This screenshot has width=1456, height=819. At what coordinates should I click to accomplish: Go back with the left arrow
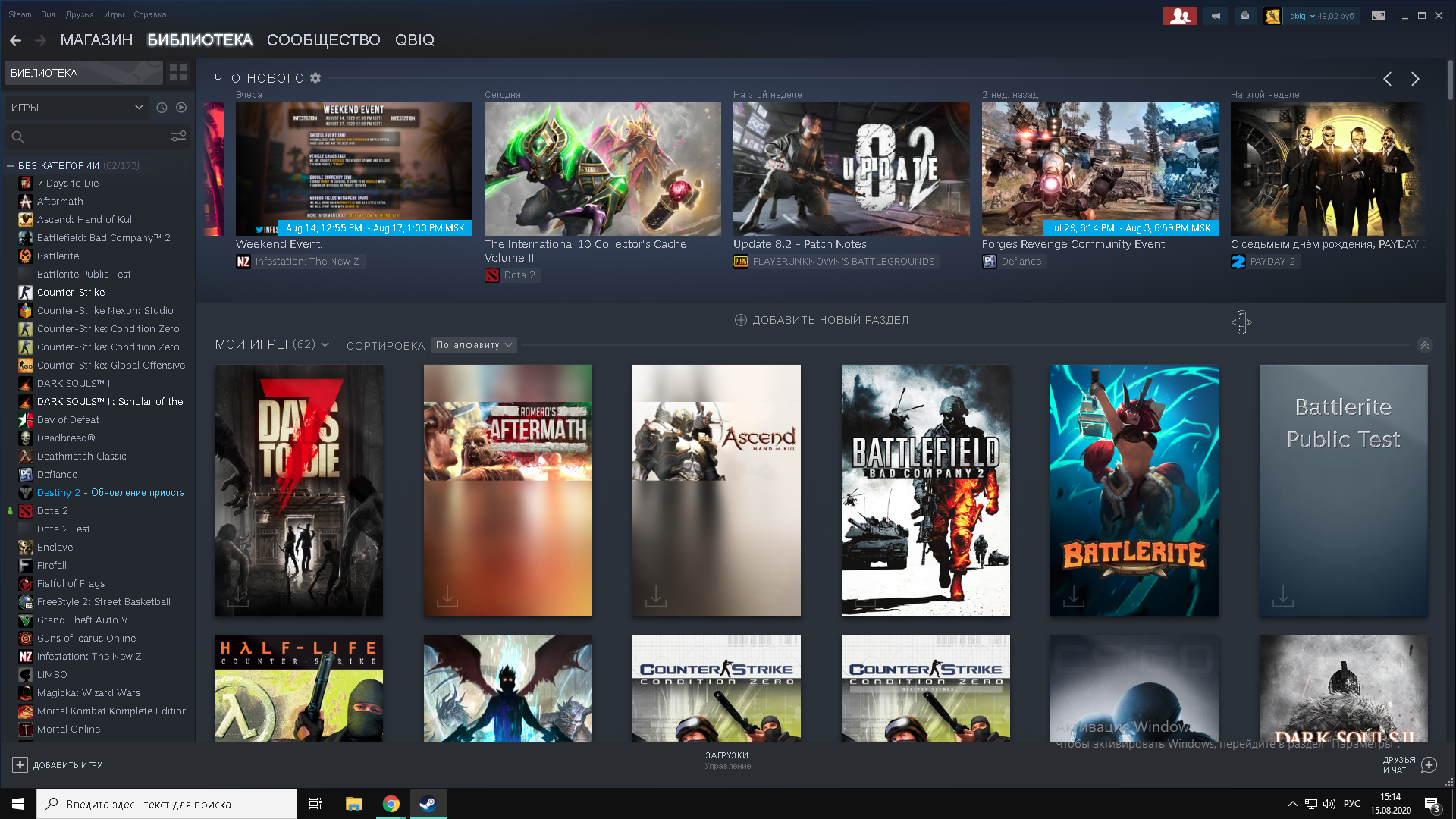point(15,40)
